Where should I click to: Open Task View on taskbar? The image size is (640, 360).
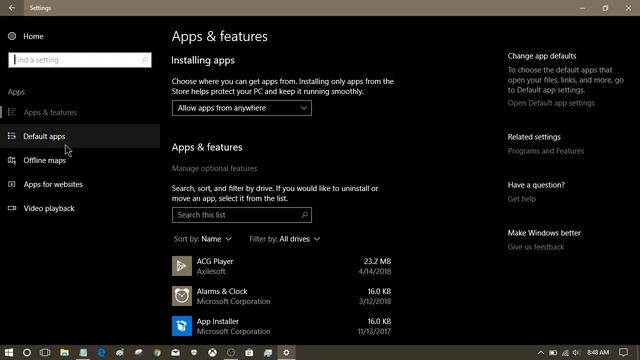coord(45,352)
